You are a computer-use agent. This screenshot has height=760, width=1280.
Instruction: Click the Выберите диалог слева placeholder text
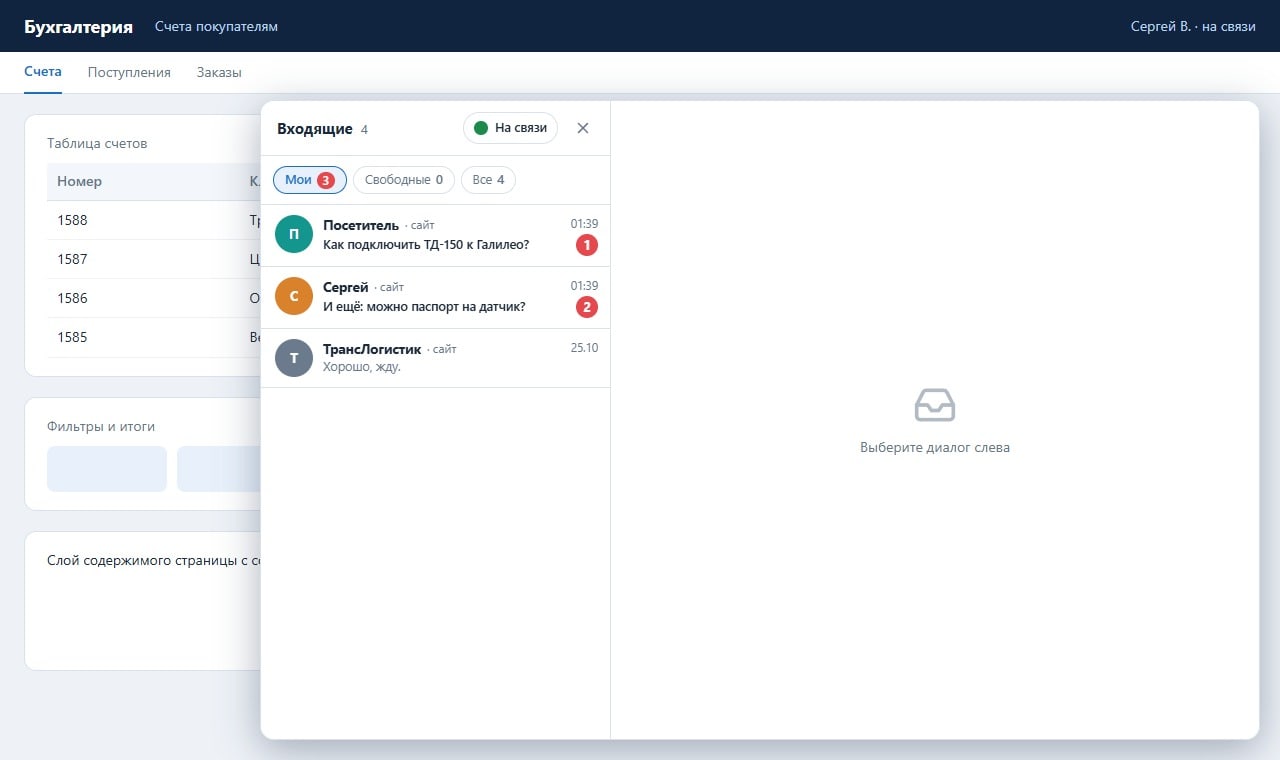tap(935, 448)
